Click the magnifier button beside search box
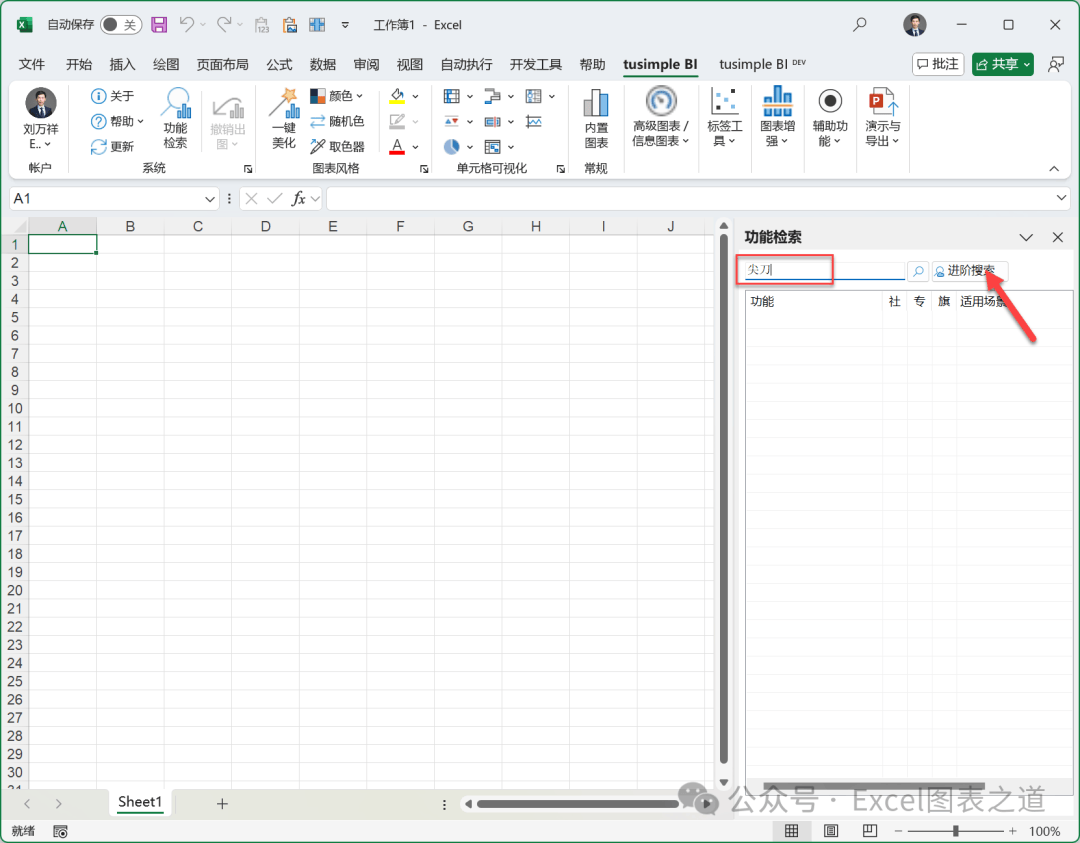 [x=917, y=271]
